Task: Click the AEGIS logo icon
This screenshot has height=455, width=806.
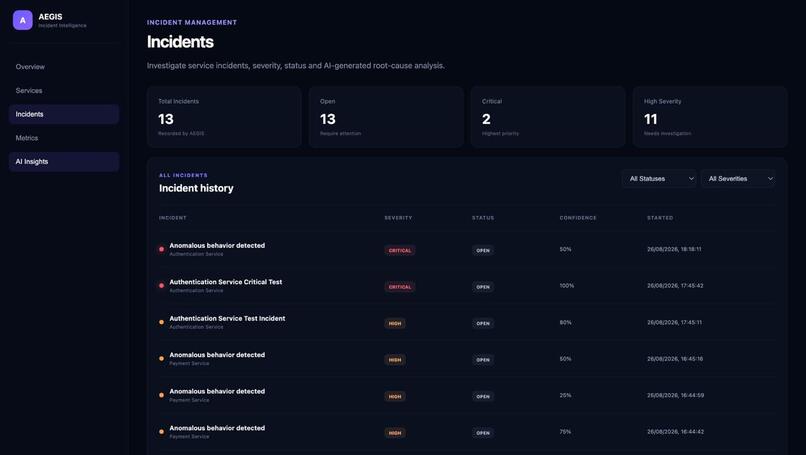Action: point(23,21)
